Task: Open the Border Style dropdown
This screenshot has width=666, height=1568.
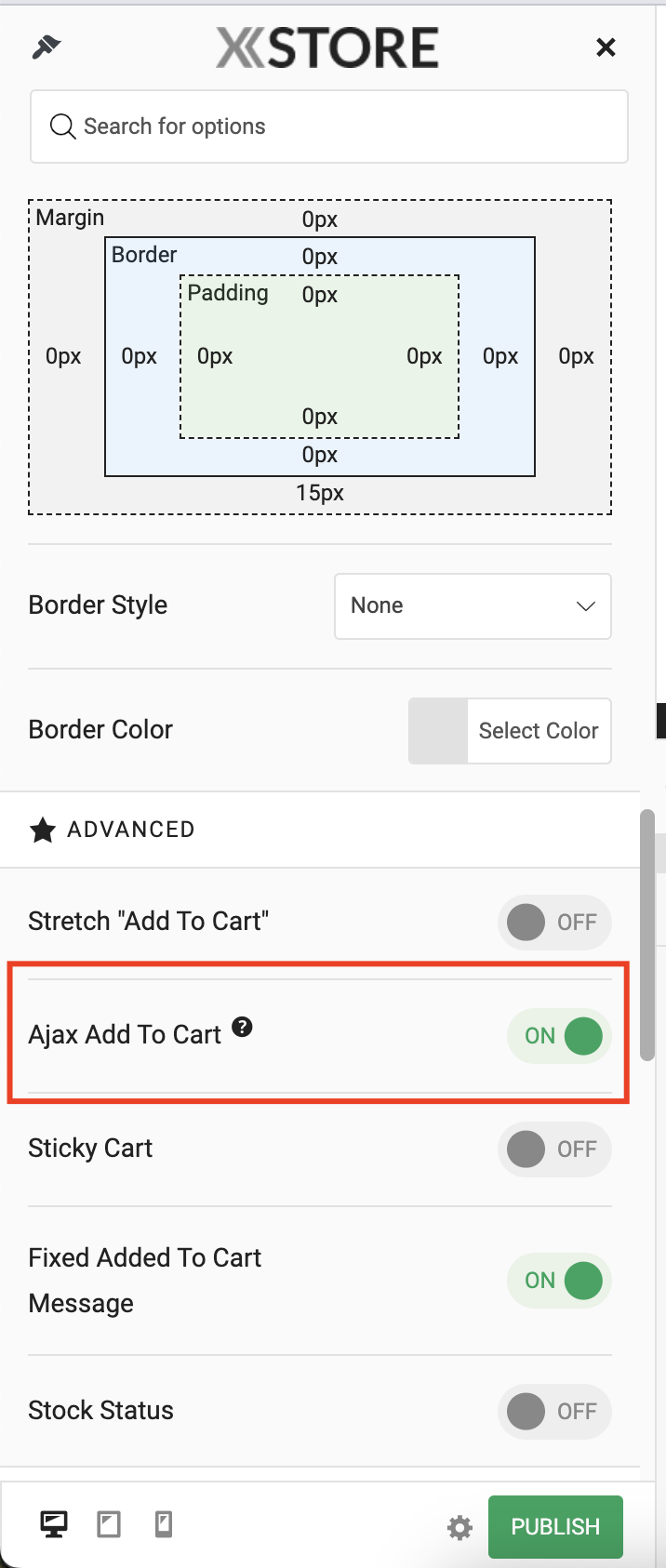Action: [473, 606]
